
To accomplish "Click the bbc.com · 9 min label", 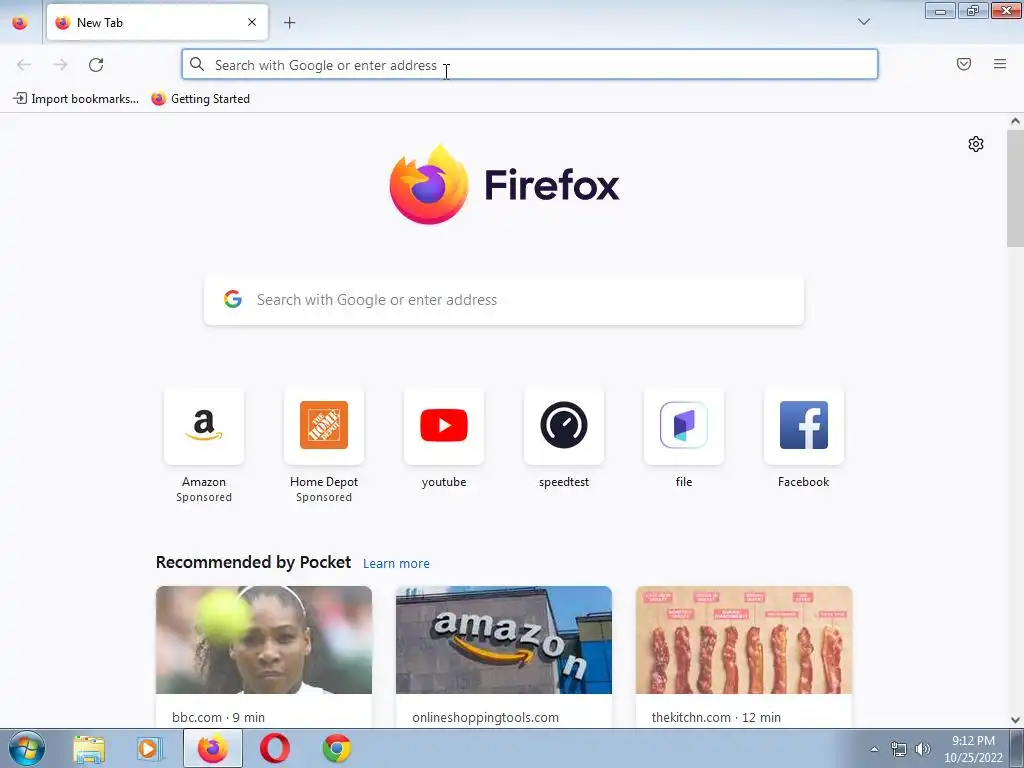I will (218, 717).
